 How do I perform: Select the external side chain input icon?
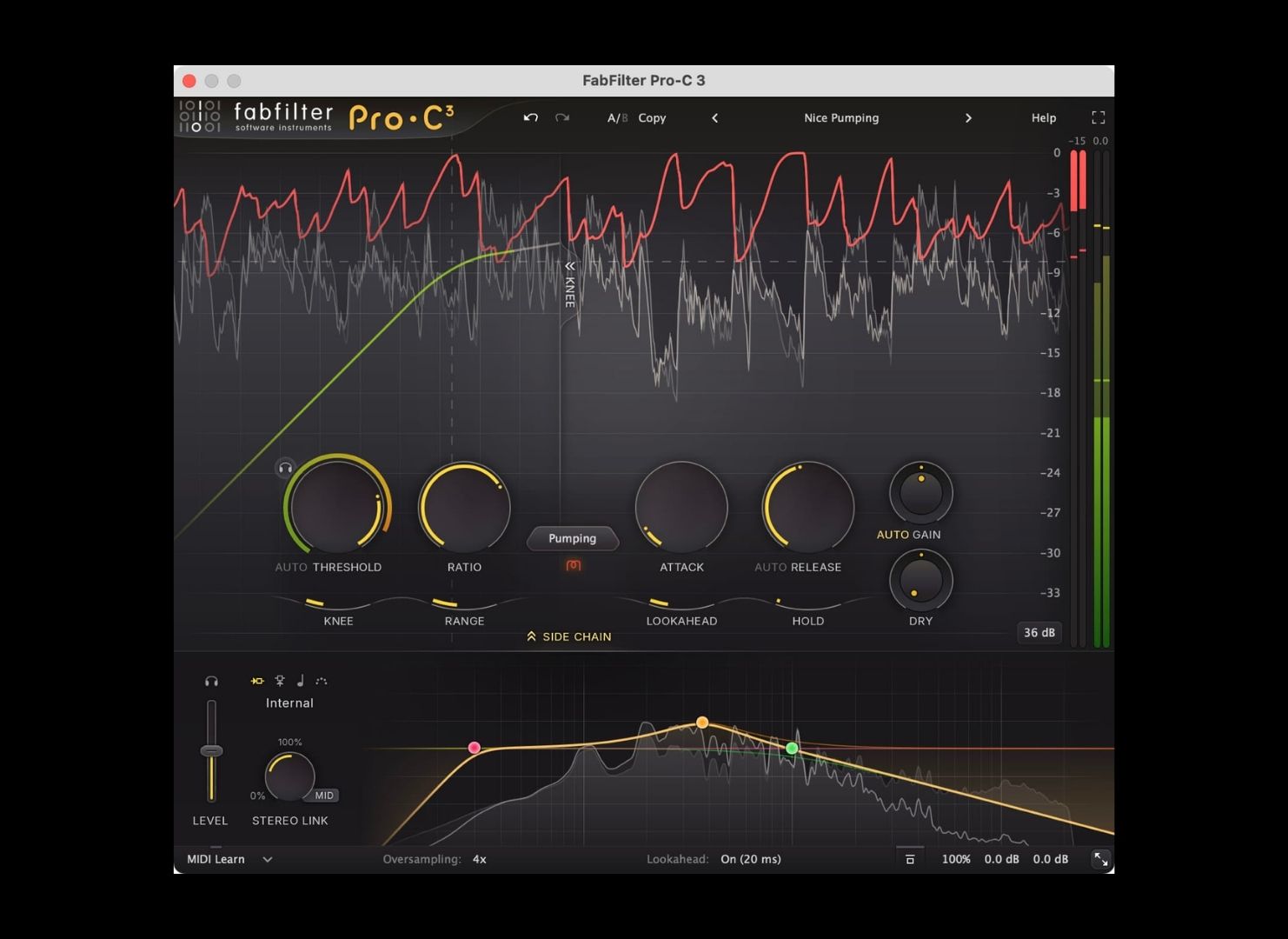click(x=280, y=681)
